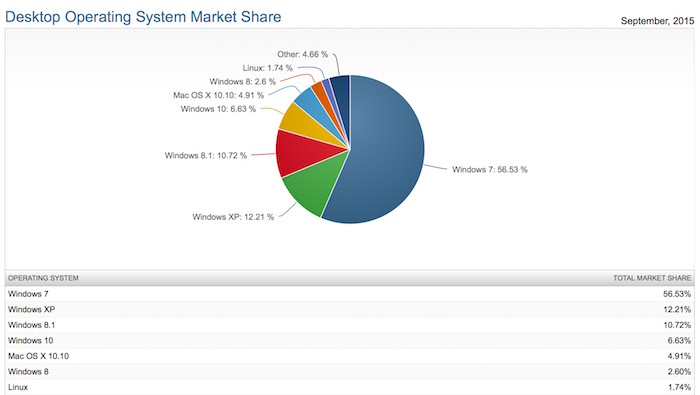Select the 'Other: 4.66 %' chart label
The image size is (700, 395).
(x=302, y=54)
